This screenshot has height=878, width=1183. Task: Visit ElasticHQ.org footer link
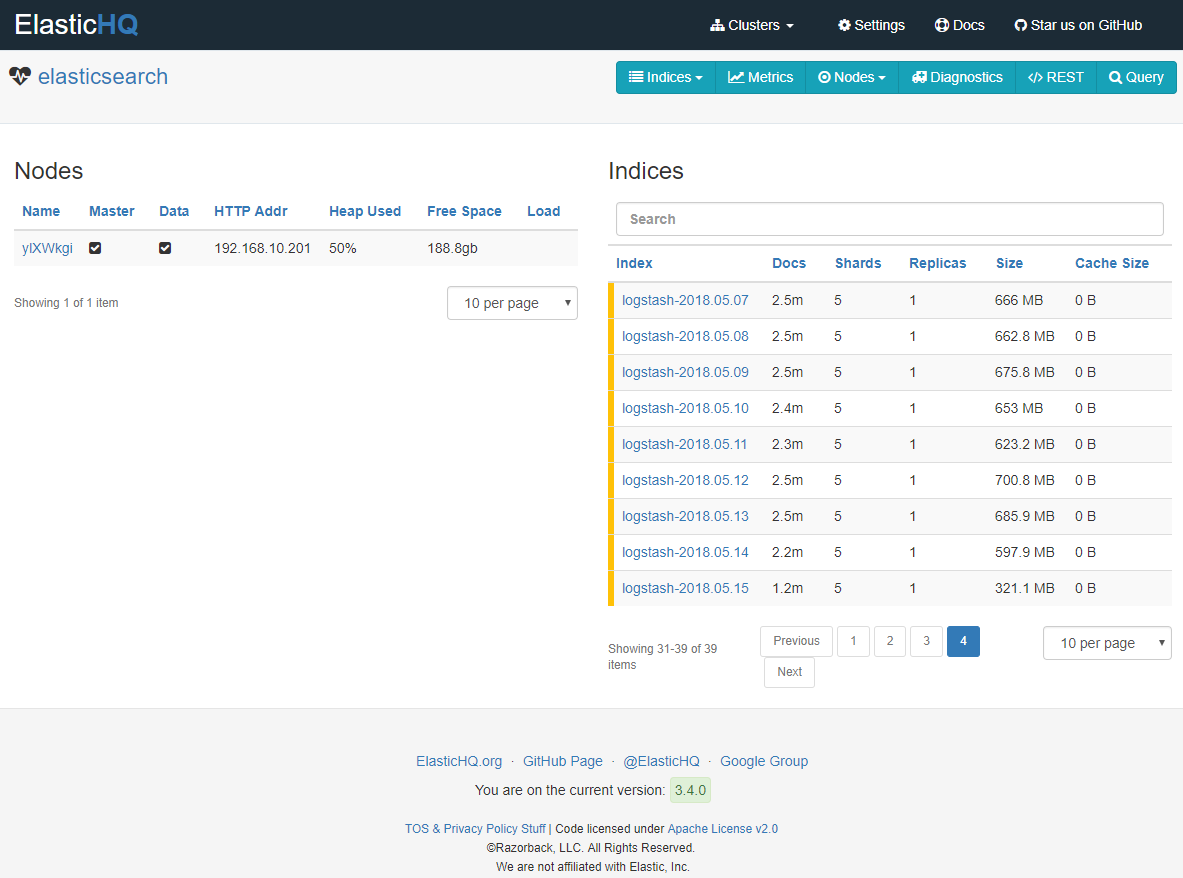click(459, 761)
